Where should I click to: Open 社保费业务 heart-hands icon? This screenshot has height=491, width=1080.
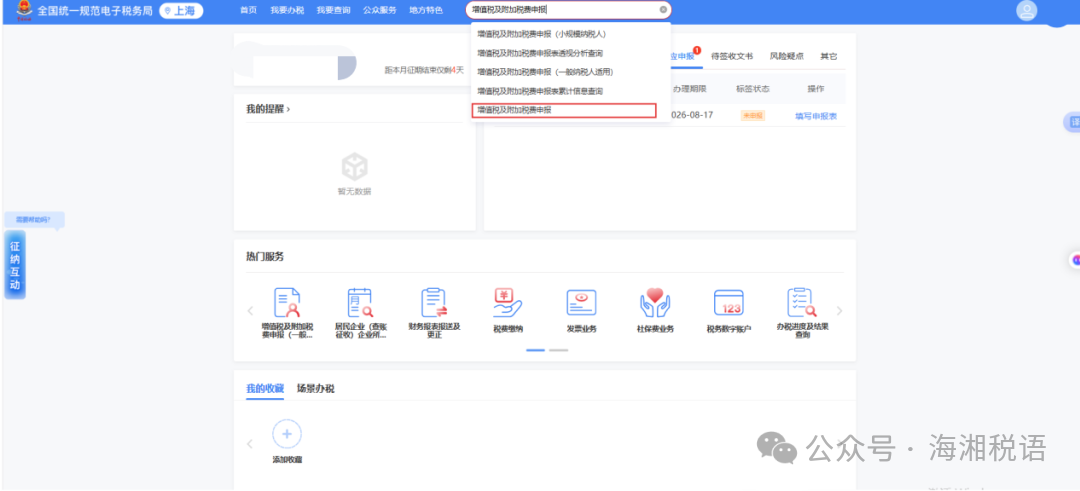(x=655, y=303)
